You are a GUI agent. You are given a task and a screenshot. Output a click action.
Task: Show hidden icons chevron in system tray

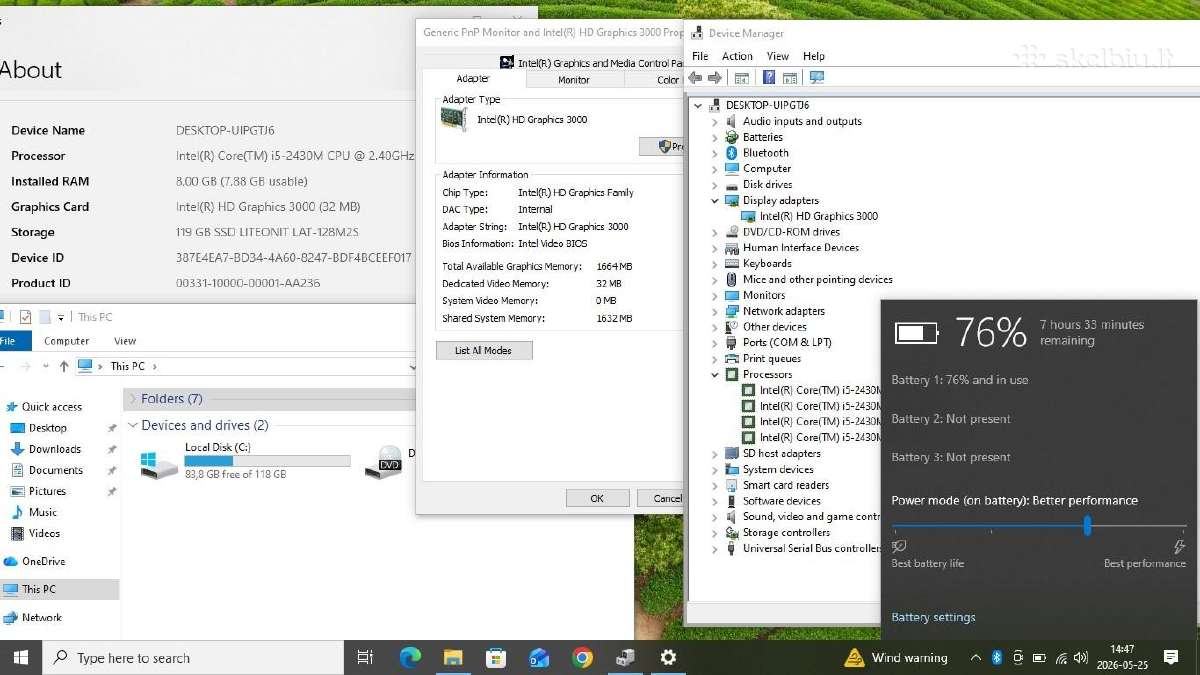tap(975, 657)
